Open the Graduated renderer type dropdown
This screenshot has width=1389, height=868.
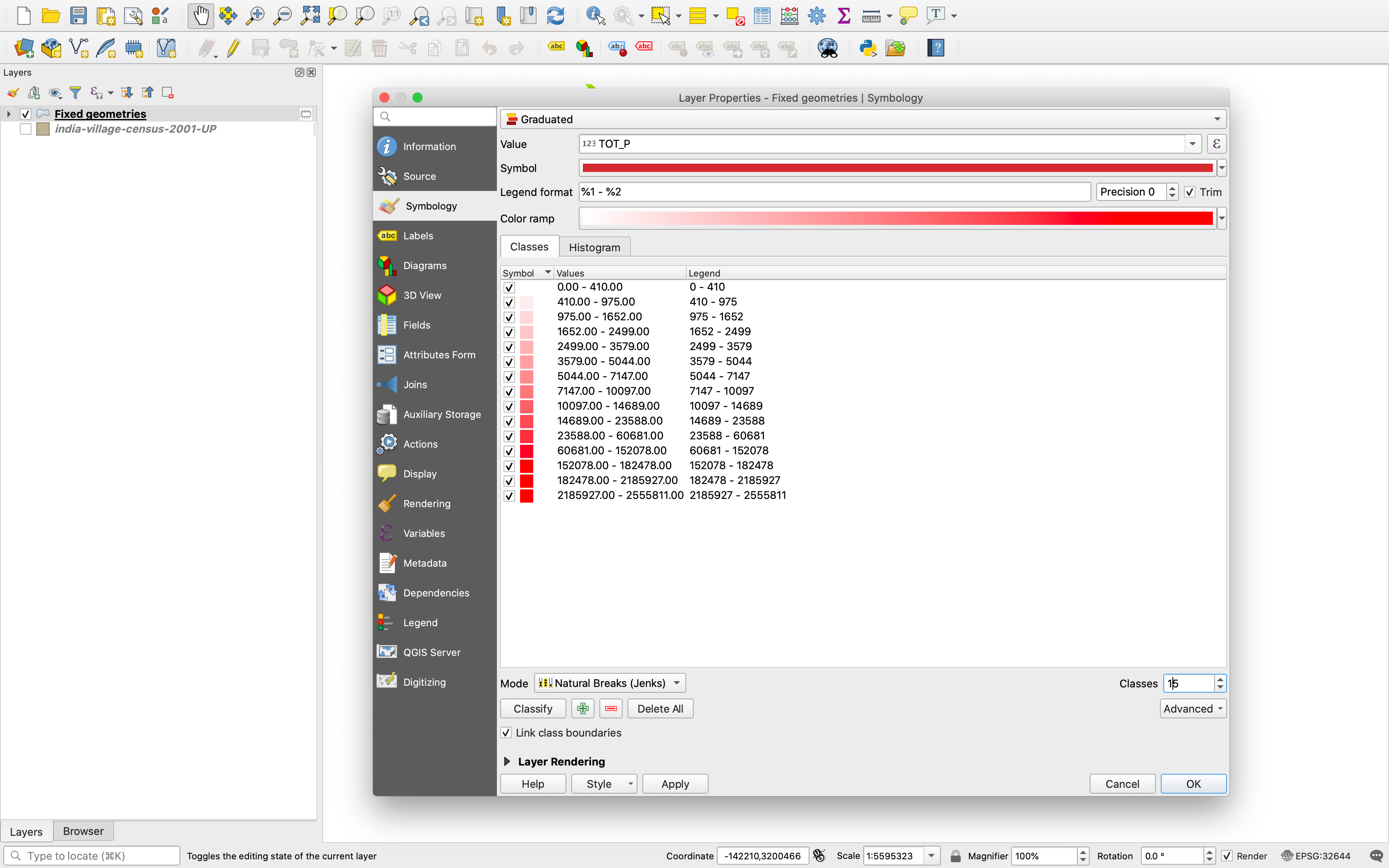[863, 119]
